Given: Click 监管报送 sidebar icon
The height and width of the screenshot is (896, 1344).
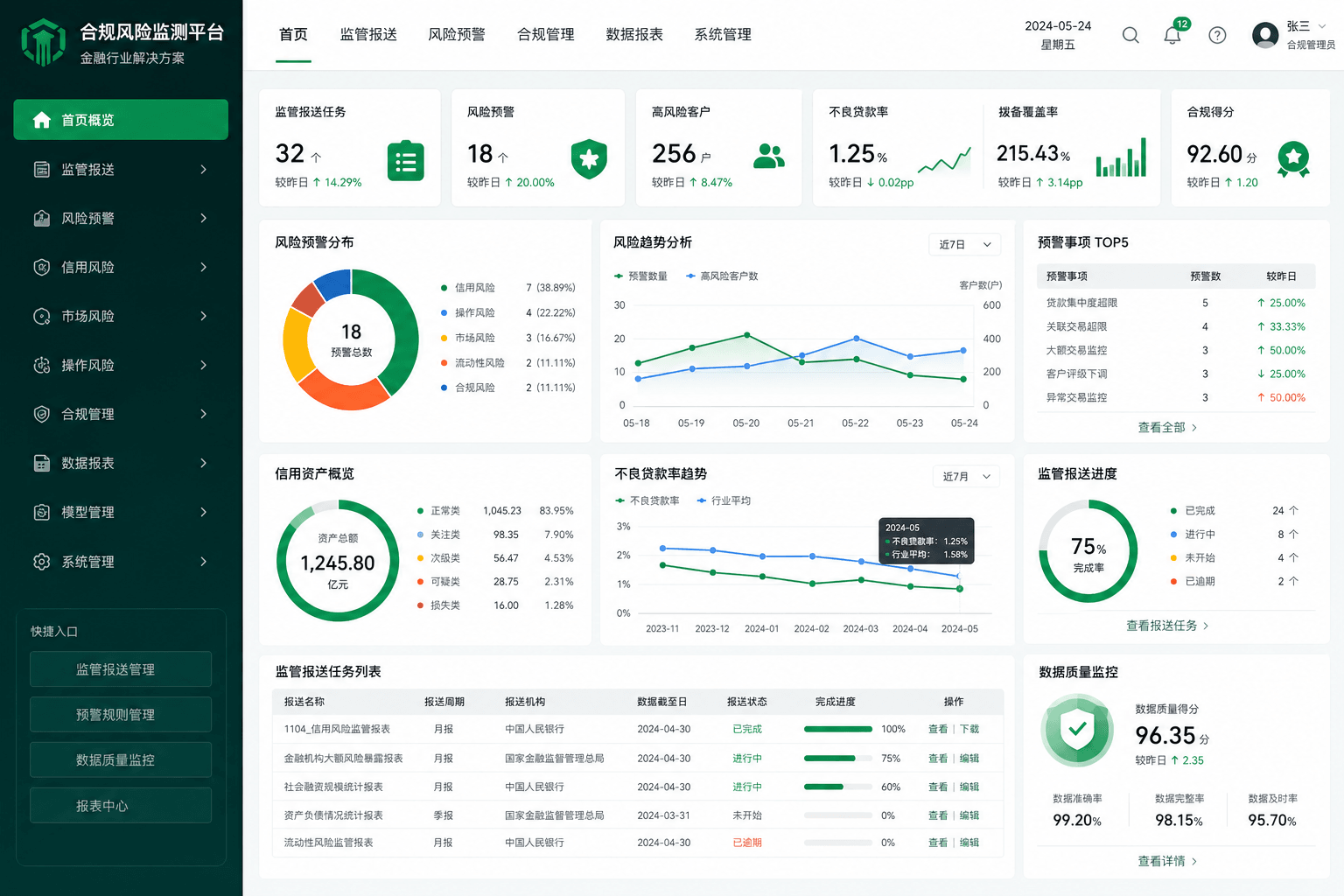Looking at the screenshot, I should 41,169.
